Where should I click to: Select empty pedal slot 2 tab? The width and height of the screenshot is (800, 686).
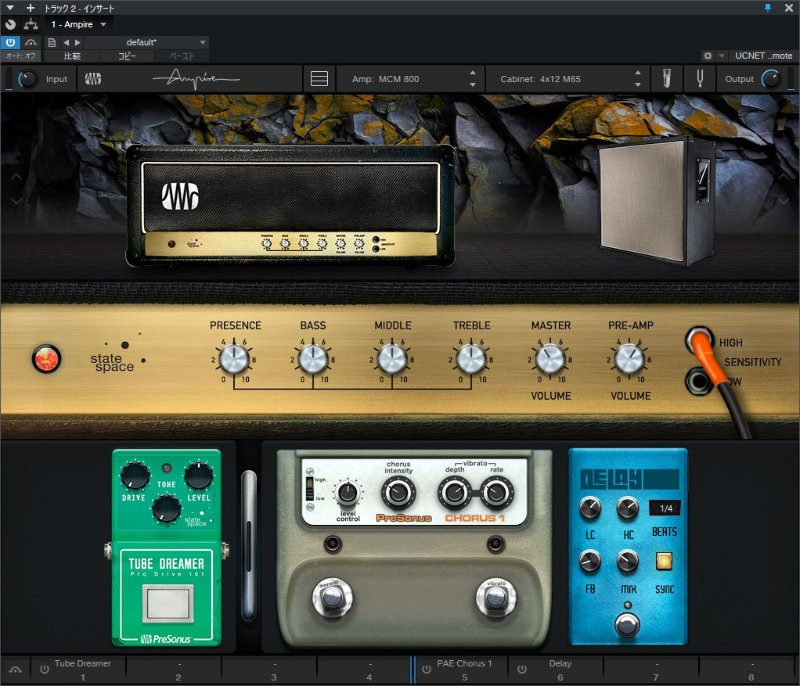click(x=173, y=670)
